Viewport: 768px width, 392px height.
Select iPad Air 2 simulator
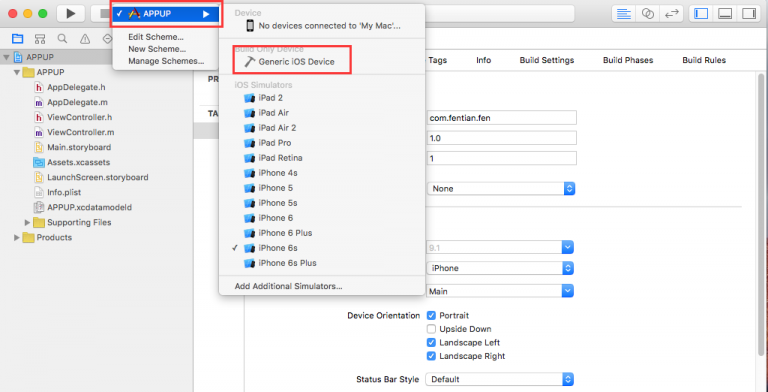[277, 128]
